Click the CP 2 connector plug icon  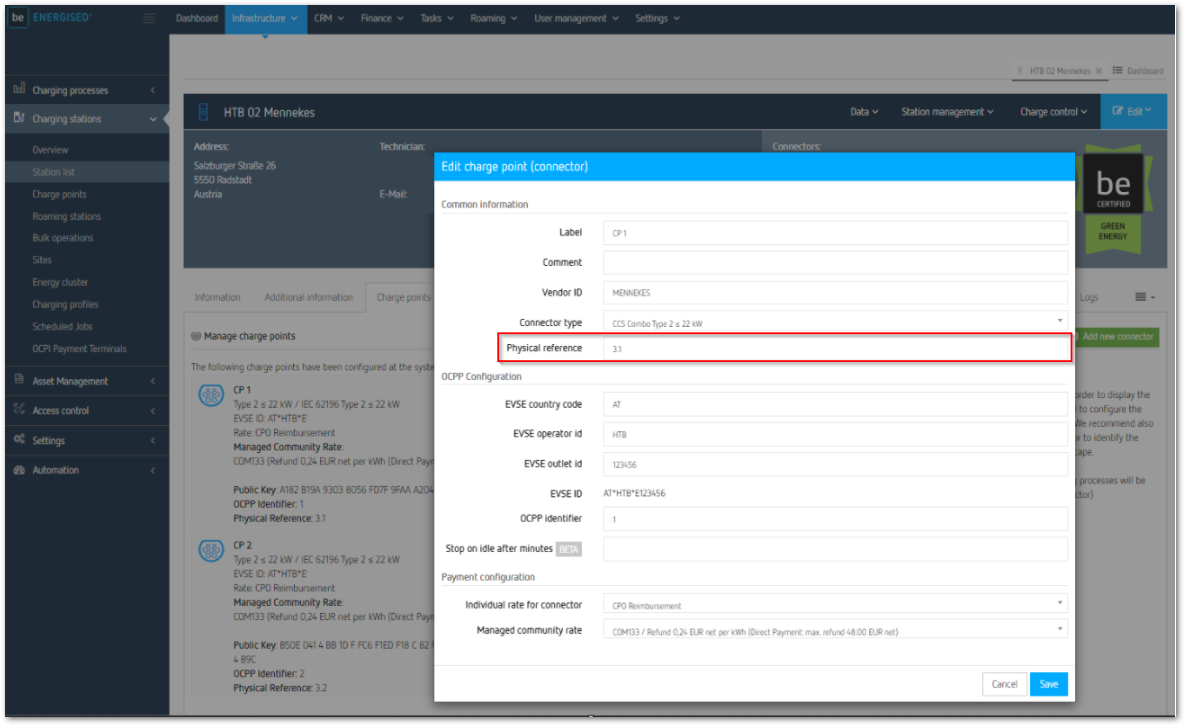(x=211, y=551)
